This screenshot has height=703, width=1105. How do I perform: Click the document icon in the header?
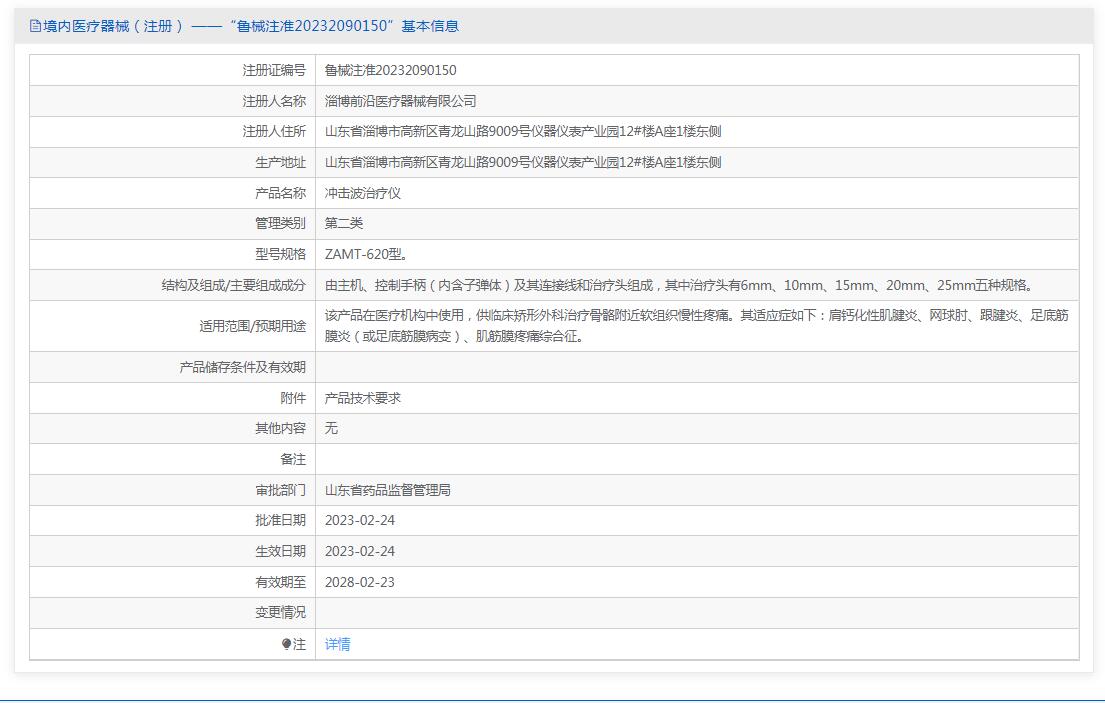pyautogui.click(x=36, y=26)
